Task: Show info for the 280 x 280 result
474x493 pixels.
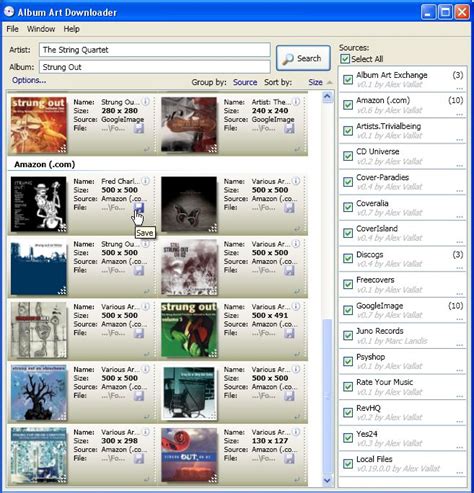Action: 146,101
